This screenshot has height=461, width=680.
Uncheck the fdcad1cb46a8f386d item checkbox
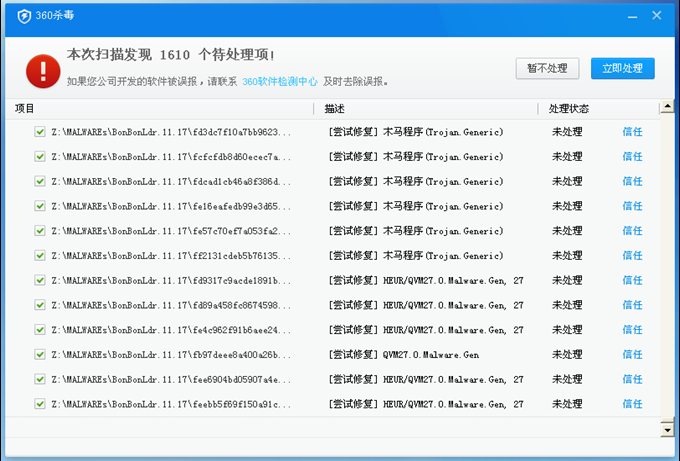pos(40,181)
